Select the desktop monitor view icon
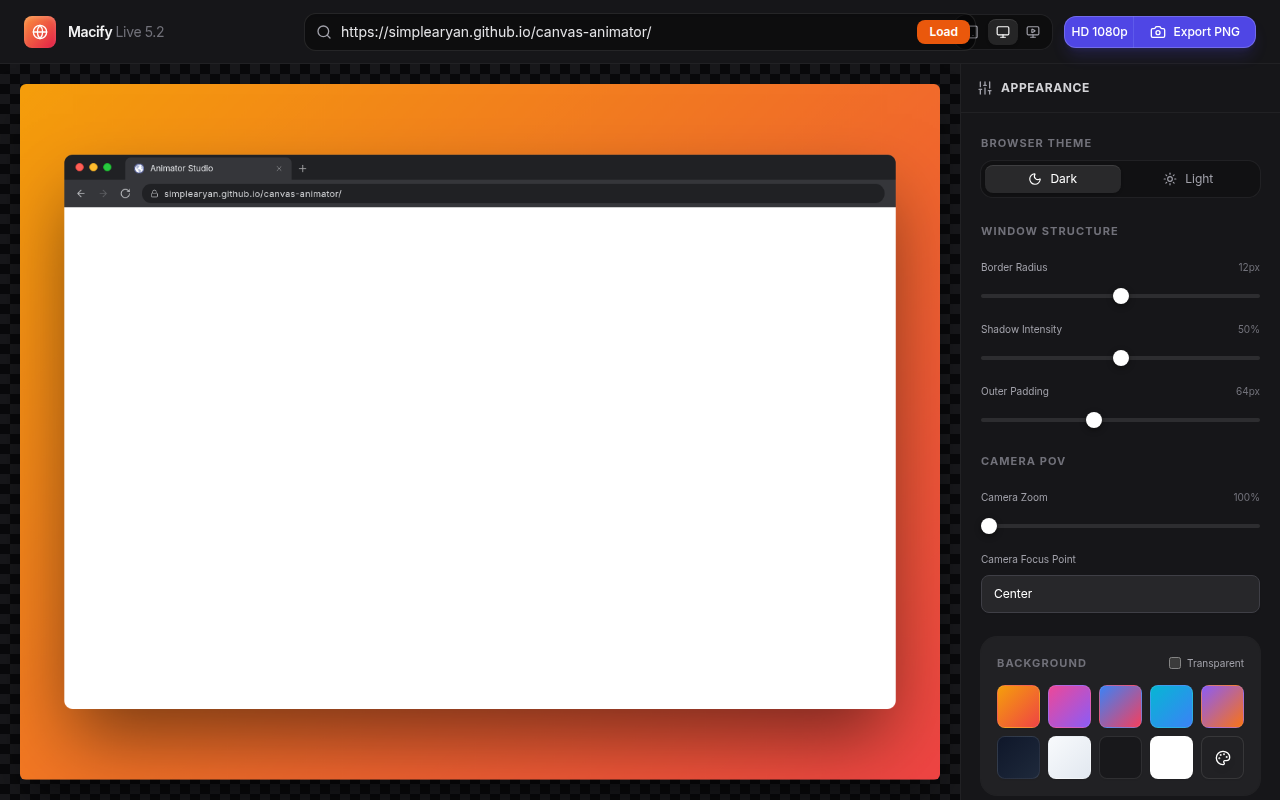The height and width of the screenshot is (800, 1280). tap(1003, 32)
